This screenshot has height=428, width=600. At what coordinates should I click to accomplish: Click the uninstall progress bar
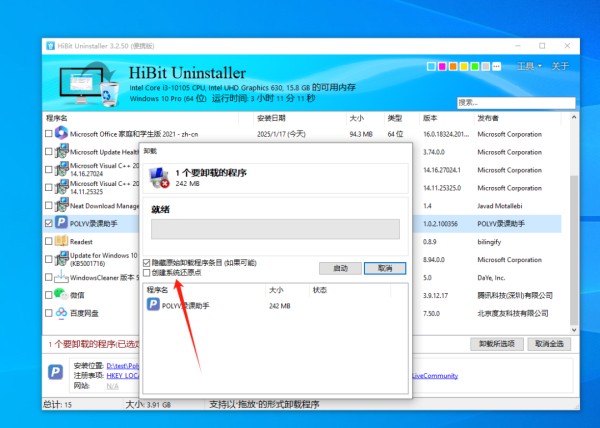click(x=275, y=229)
